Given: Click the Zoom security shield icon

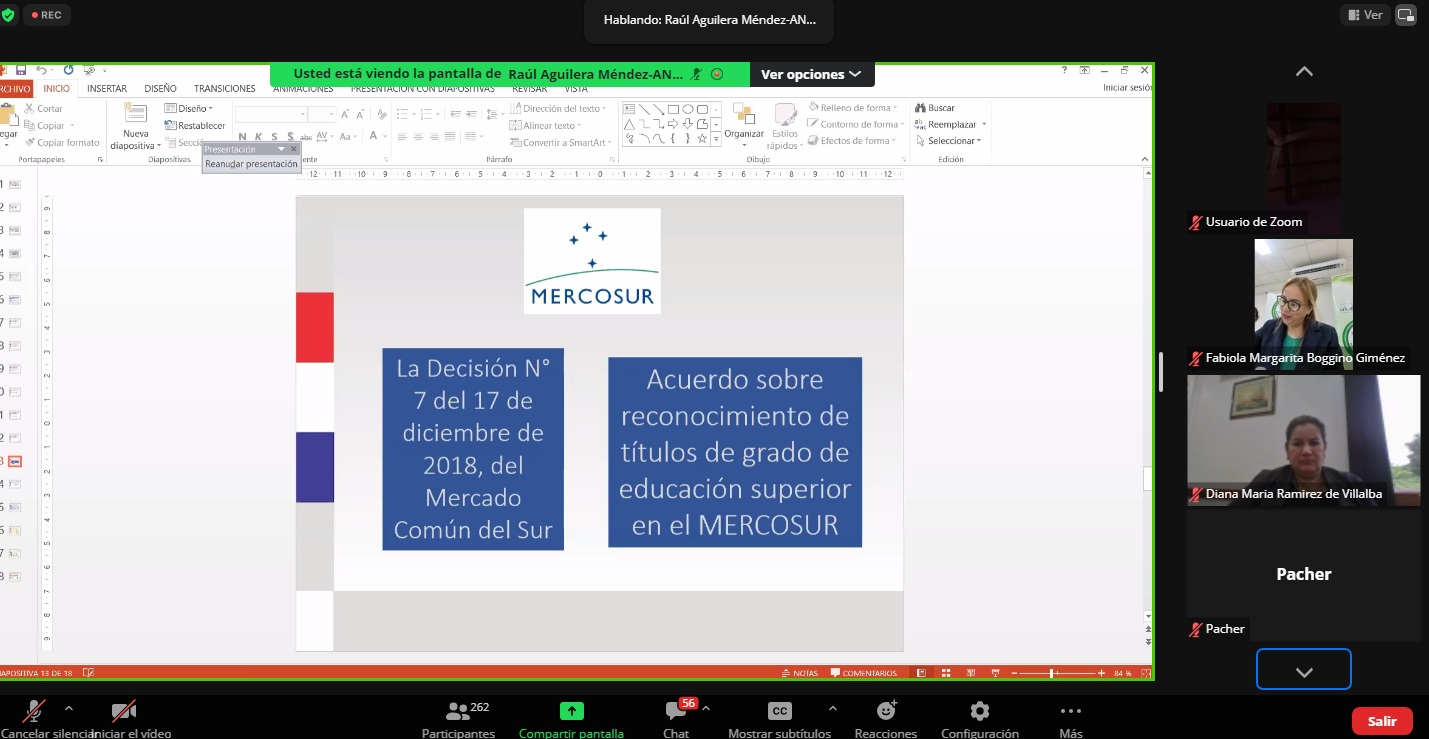Looking at the screenshot, I should point(8,15).
